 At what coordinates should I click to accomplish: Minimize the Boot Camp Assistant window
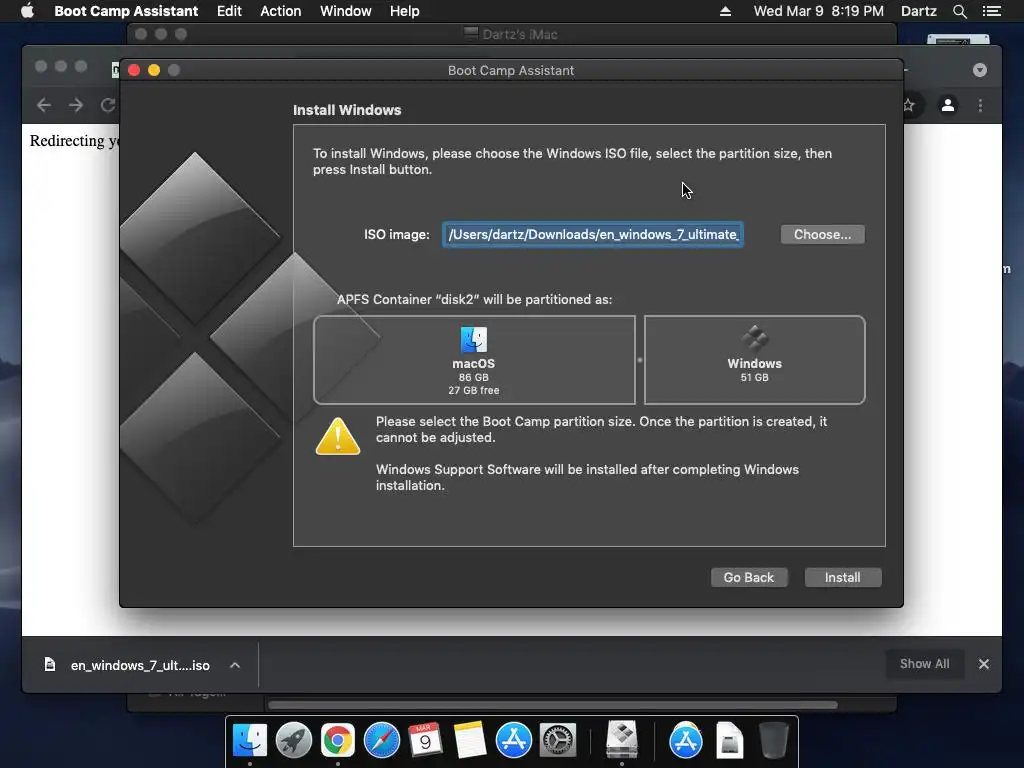click(x=154, y=70)
